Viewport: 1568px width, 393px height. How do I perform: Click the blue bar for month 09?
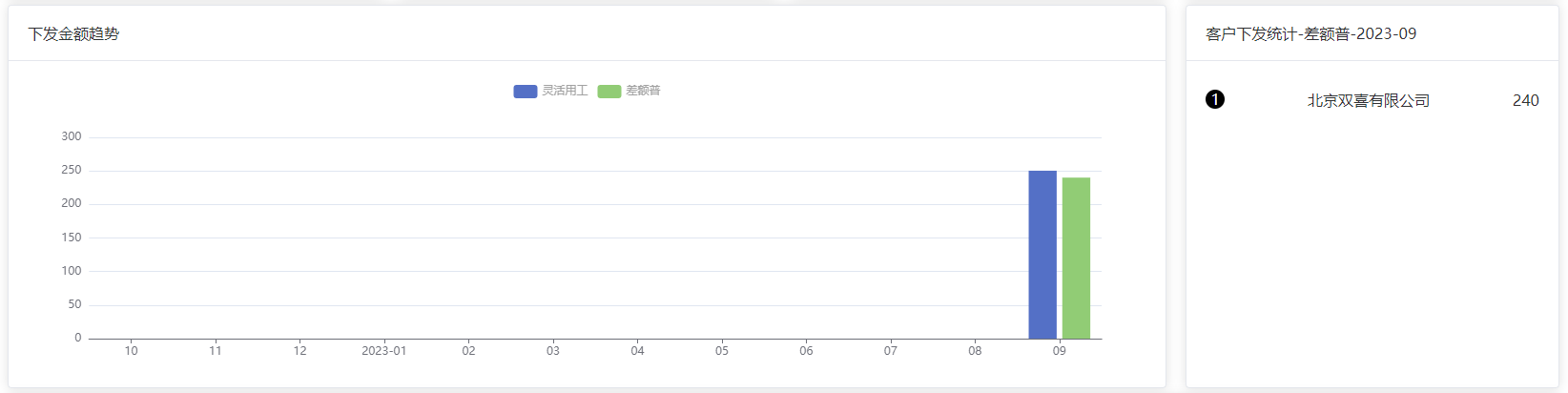click(1042, 255)
